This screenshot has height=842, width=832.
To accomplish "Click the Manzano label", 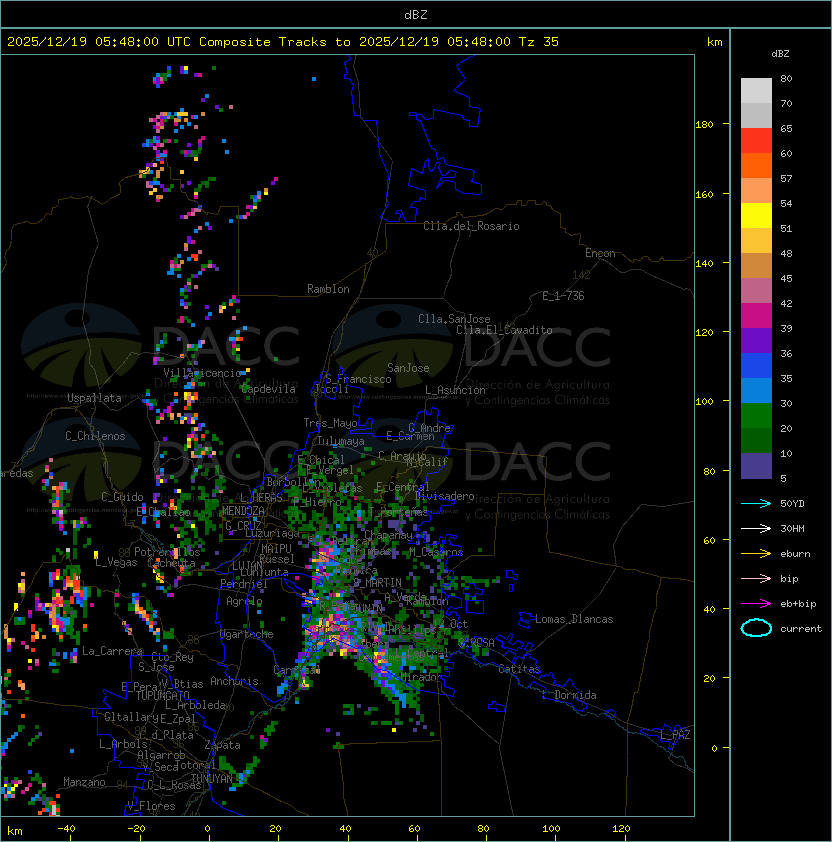I will (x=84, y=782).
